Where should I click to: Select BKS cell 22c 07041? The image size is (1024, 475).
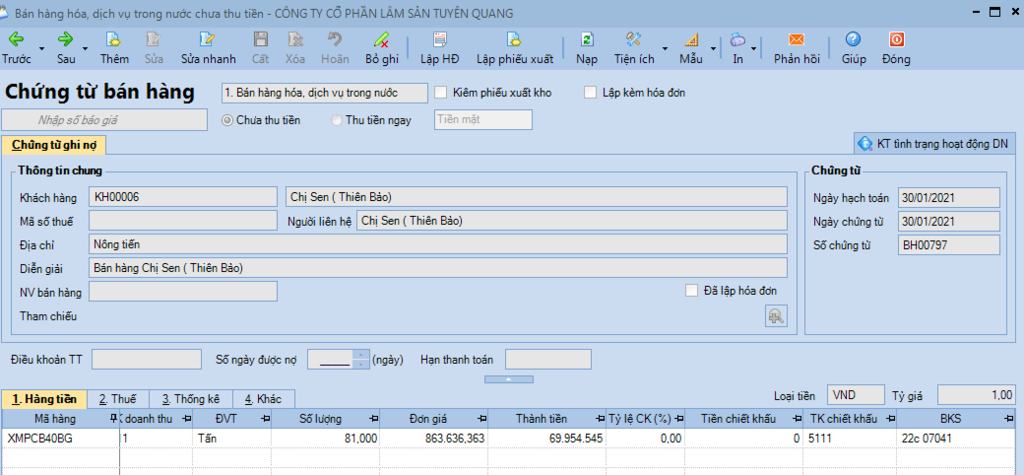pyautogui.click(x=956, y=438)
